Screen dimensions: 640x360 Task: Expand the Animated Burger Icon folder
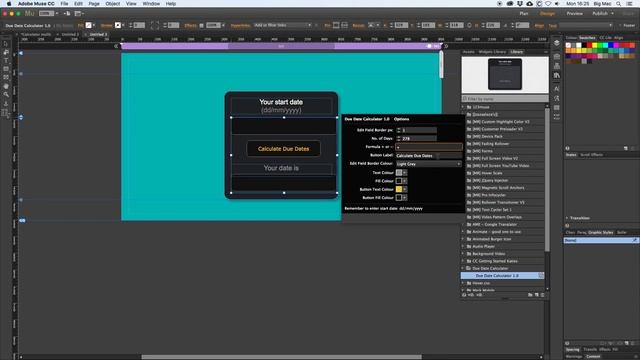463,239
